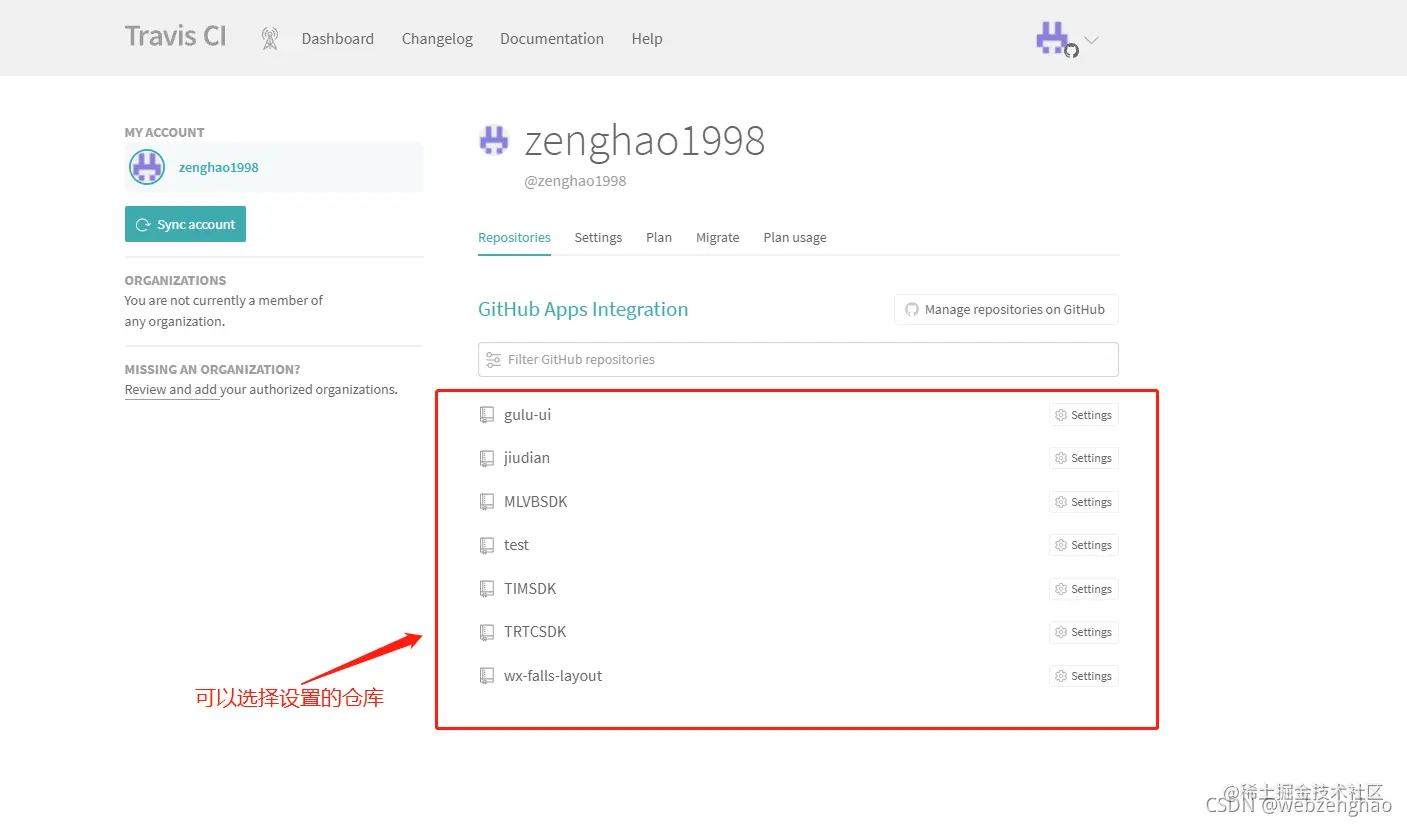The height and width of the screenshot is (826, 1407).
Task: Click the MLVBSDK repository icon
Action: tap(487, 502)
